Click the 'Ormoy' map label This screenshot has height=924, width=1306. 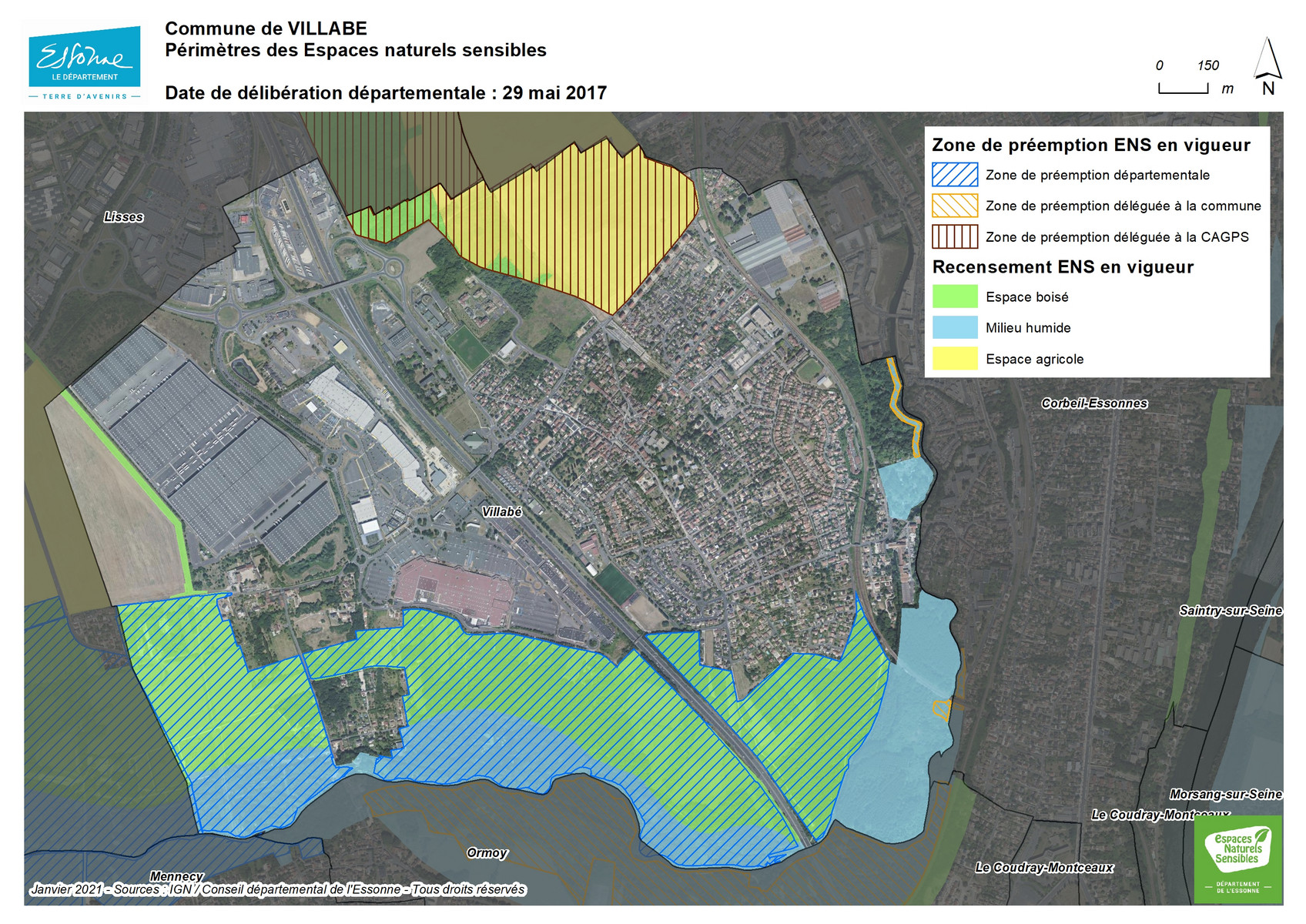pyautogui.click(x=487, y=853)
